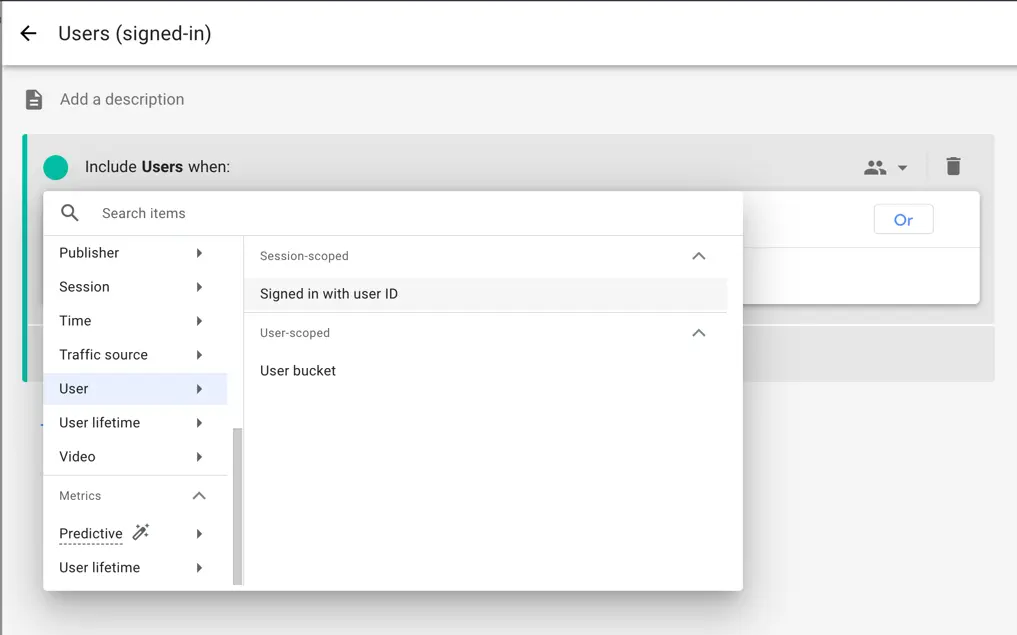Expand the Video category
Image resolution: width=1017 pixels, height=635 pixels.
[130, 457]
